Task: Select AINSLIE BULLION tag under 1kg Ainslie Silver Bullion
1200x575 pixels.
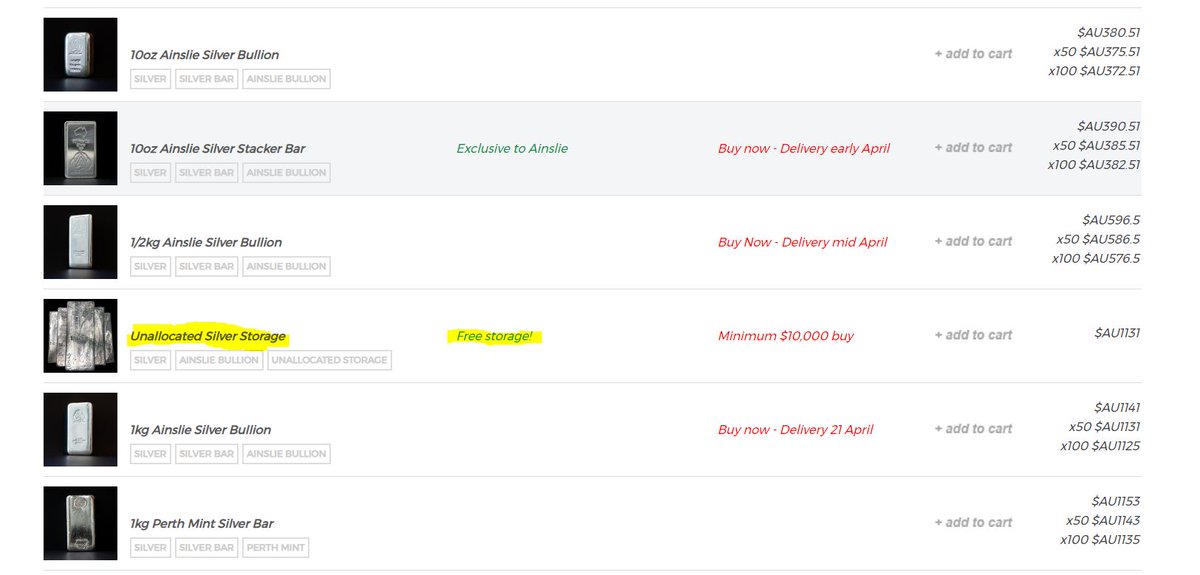Action: click(x=286, y=454)
